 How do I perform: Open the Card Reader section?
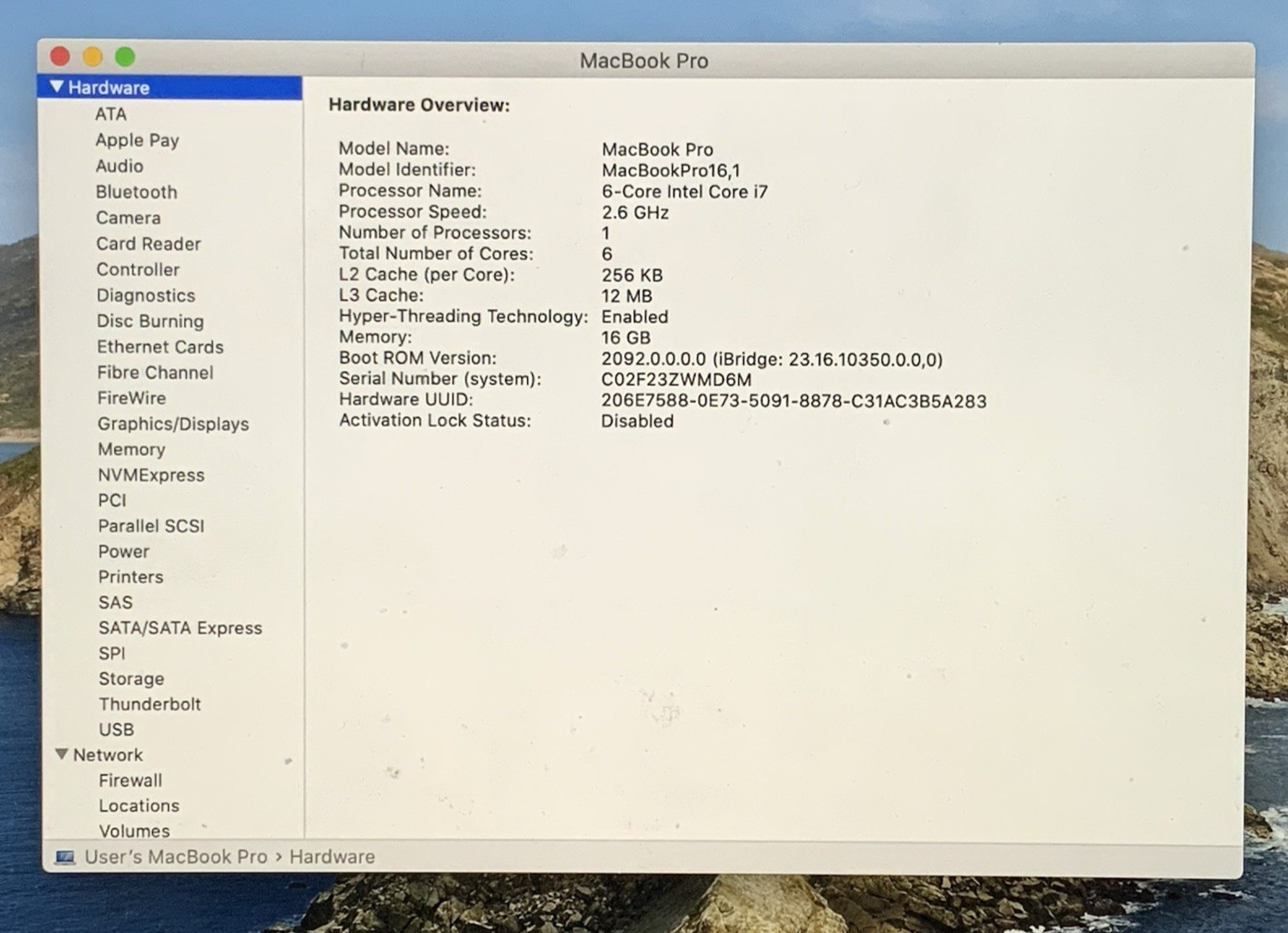click(149, 244)
